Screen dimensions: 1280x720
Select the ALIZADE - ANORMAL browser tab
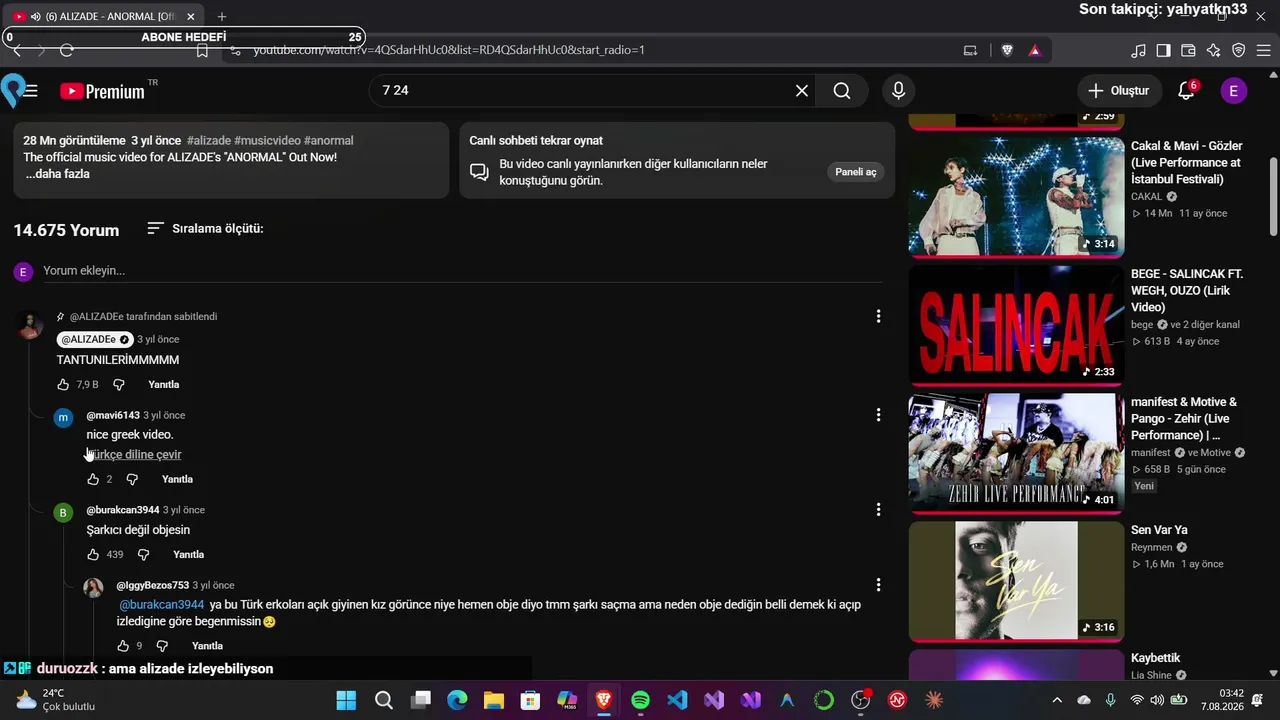click(x=105, y=17)
